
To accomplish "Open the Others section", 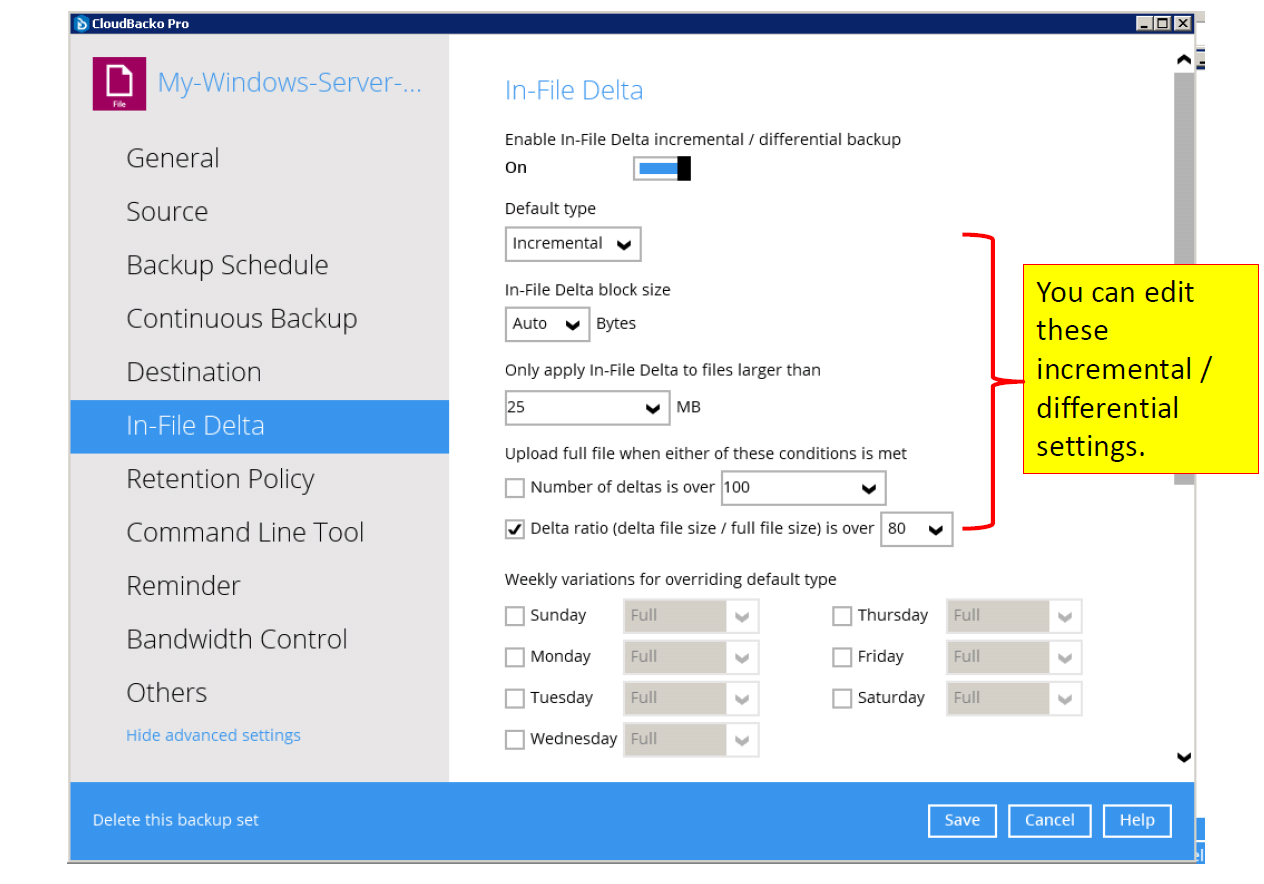I will (260, 693).
